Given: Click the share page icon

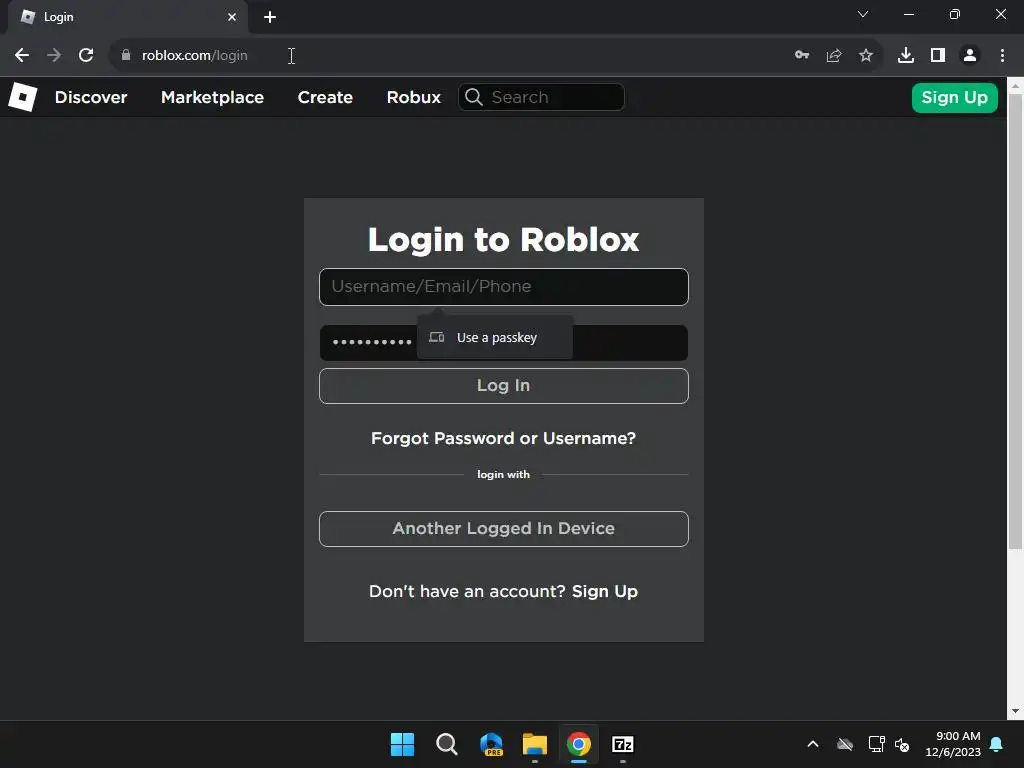Looking at the screenshot, I should tap(834, 56).
